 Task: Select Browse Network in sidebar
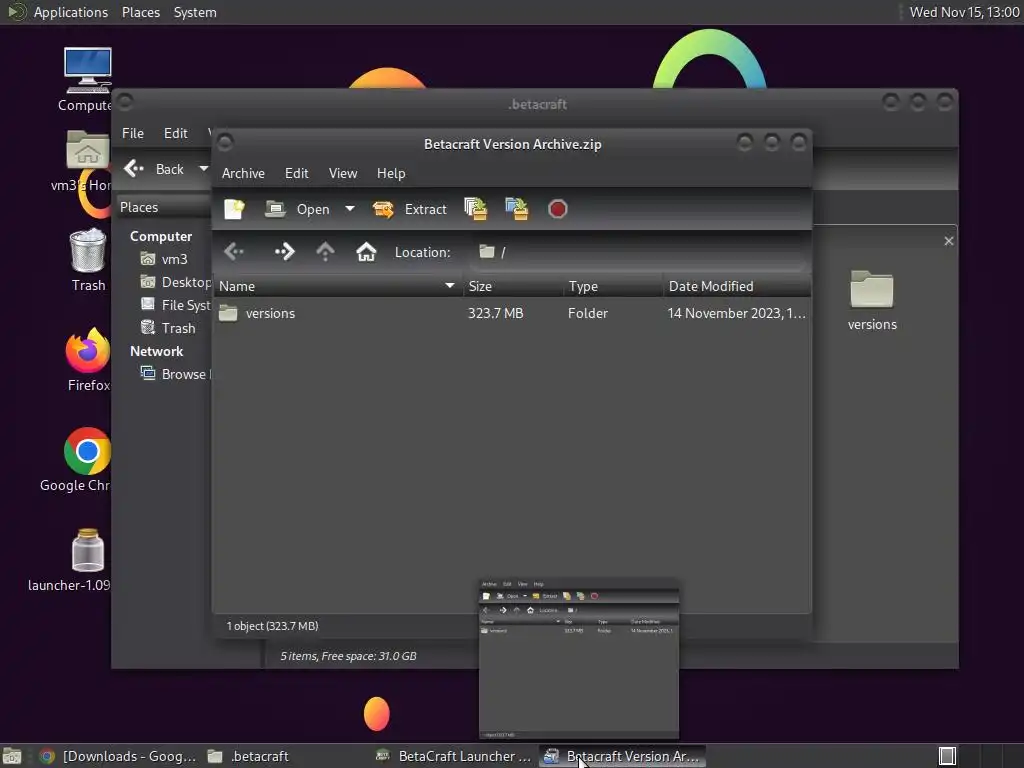(175, 374)
